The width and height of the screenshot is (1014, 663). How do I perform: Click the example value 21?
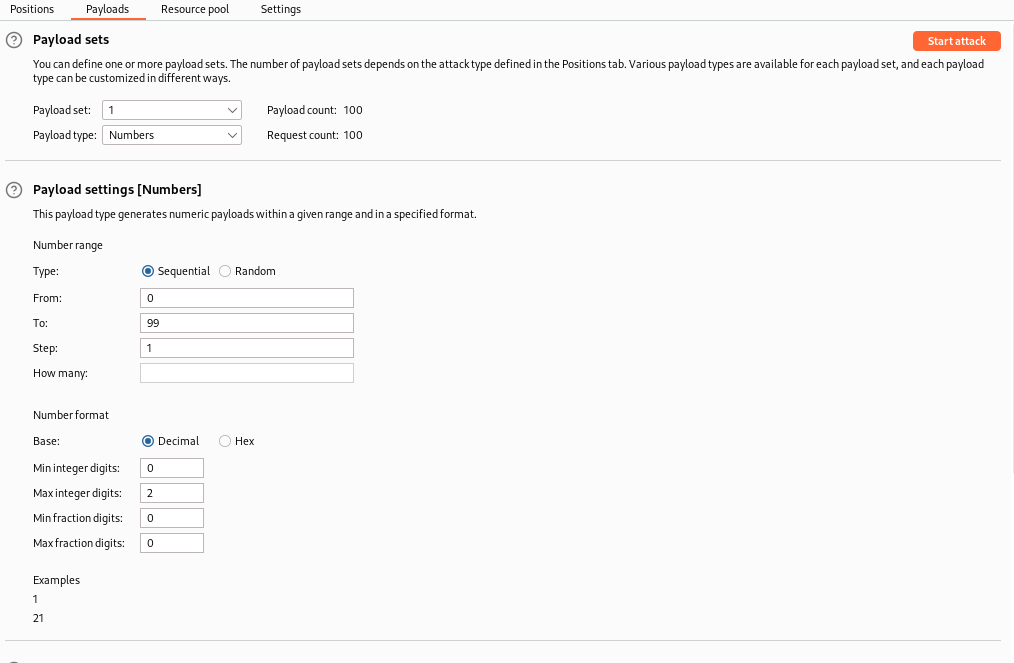(38, 618)
